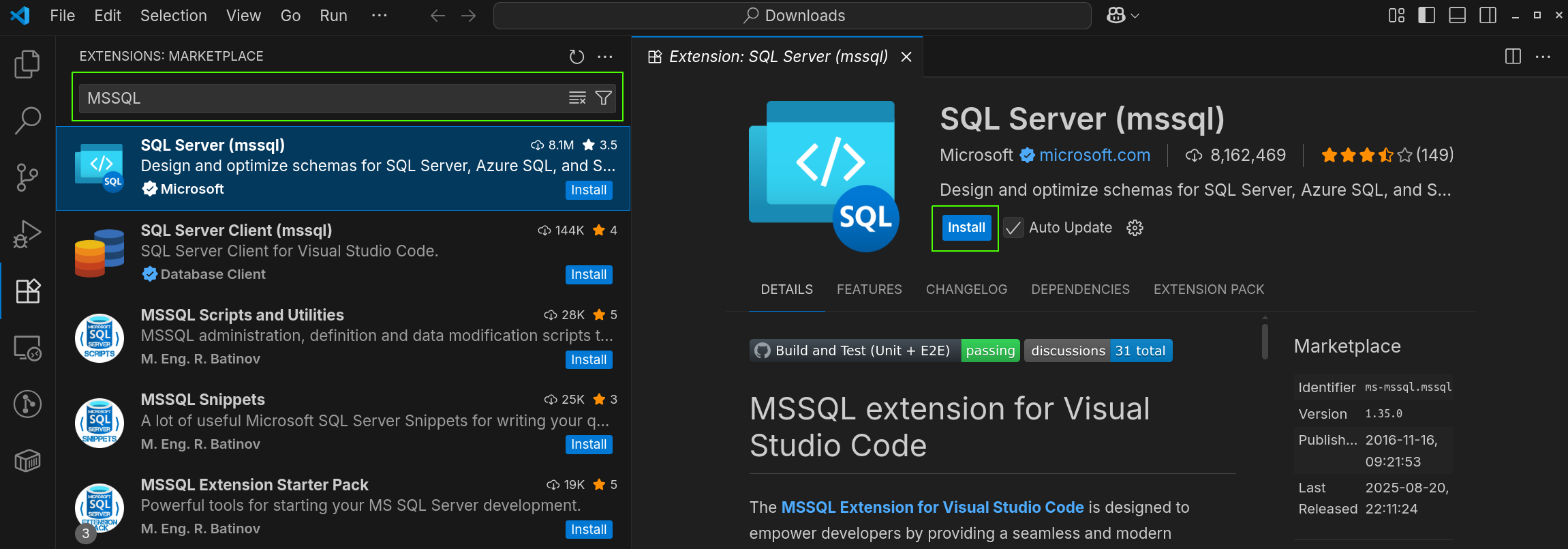Select the DETAILS tab

click(787, 290)
